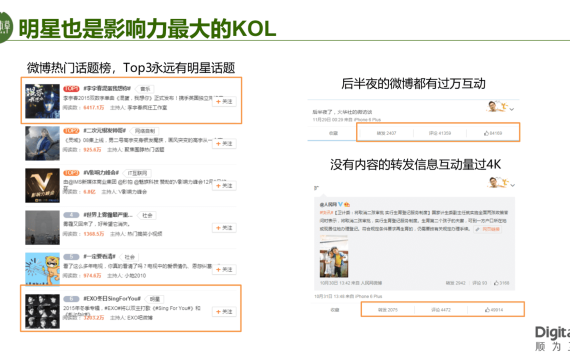Click 收藏 on the late-night post
The image size is (570, 360).
pos(333,133)
